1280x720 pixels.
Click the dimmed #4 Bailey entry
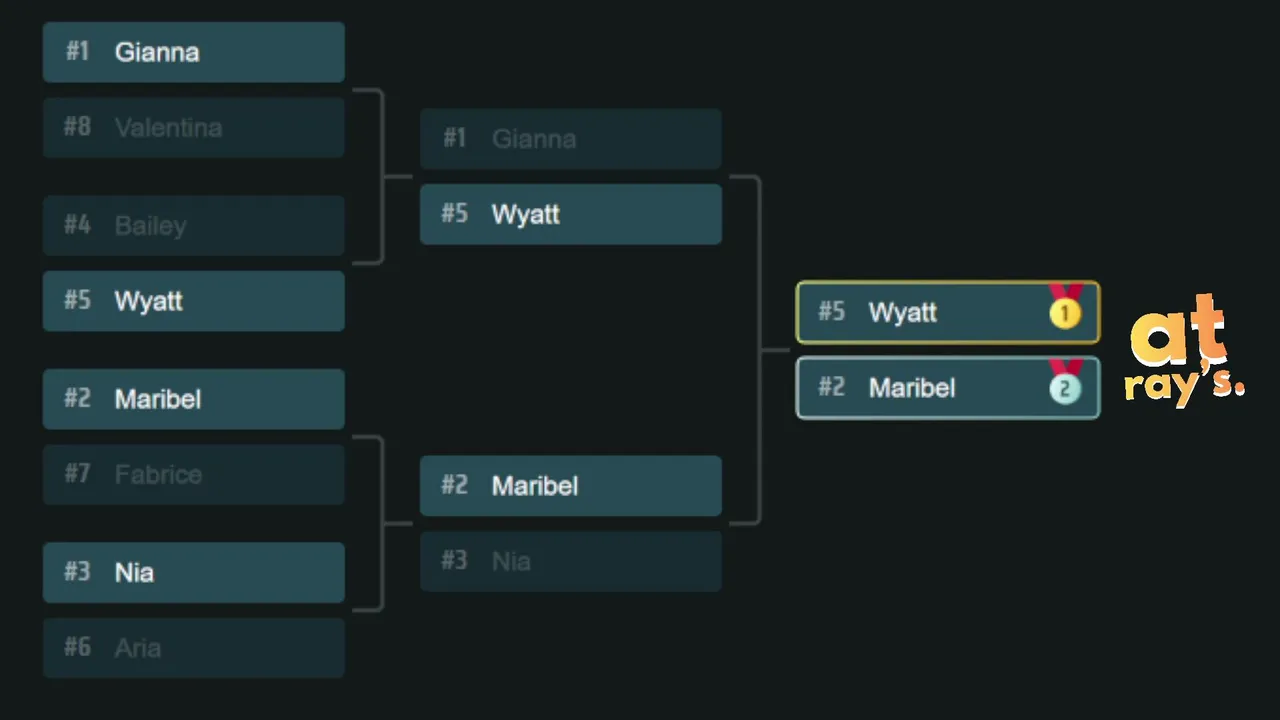click(x=193, y=225)
